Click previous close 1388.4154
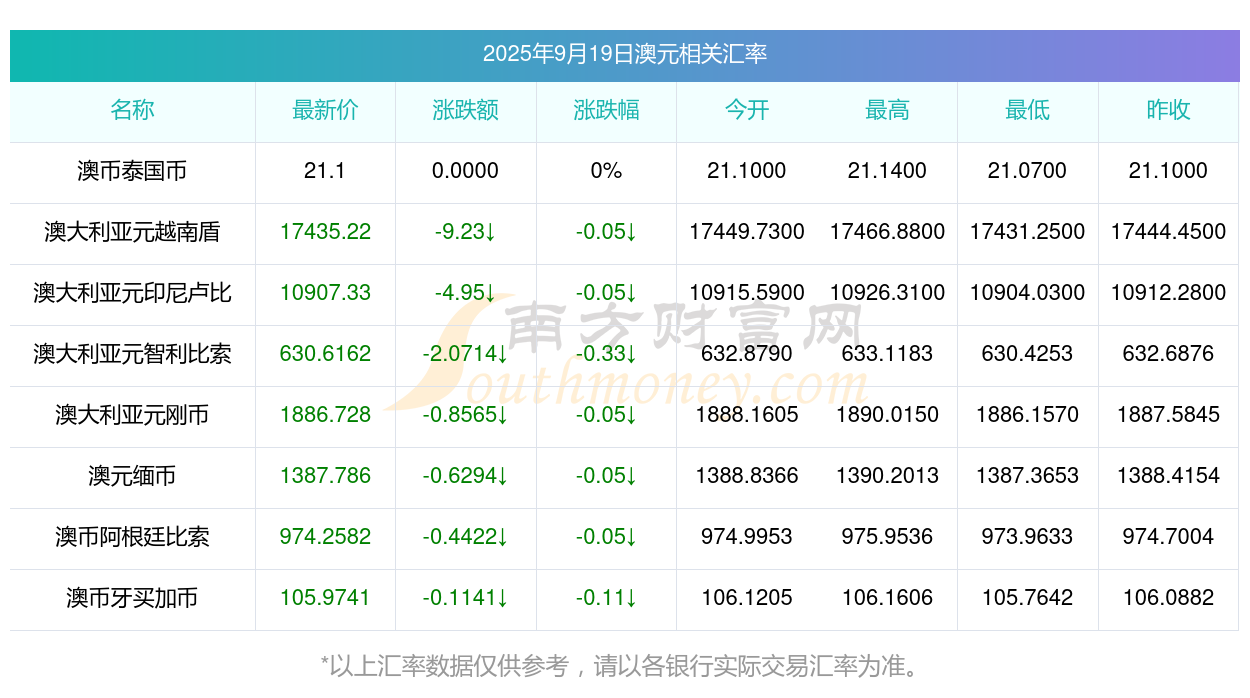This screenshot has height=698, width=1250. [x=1168, y=476]
